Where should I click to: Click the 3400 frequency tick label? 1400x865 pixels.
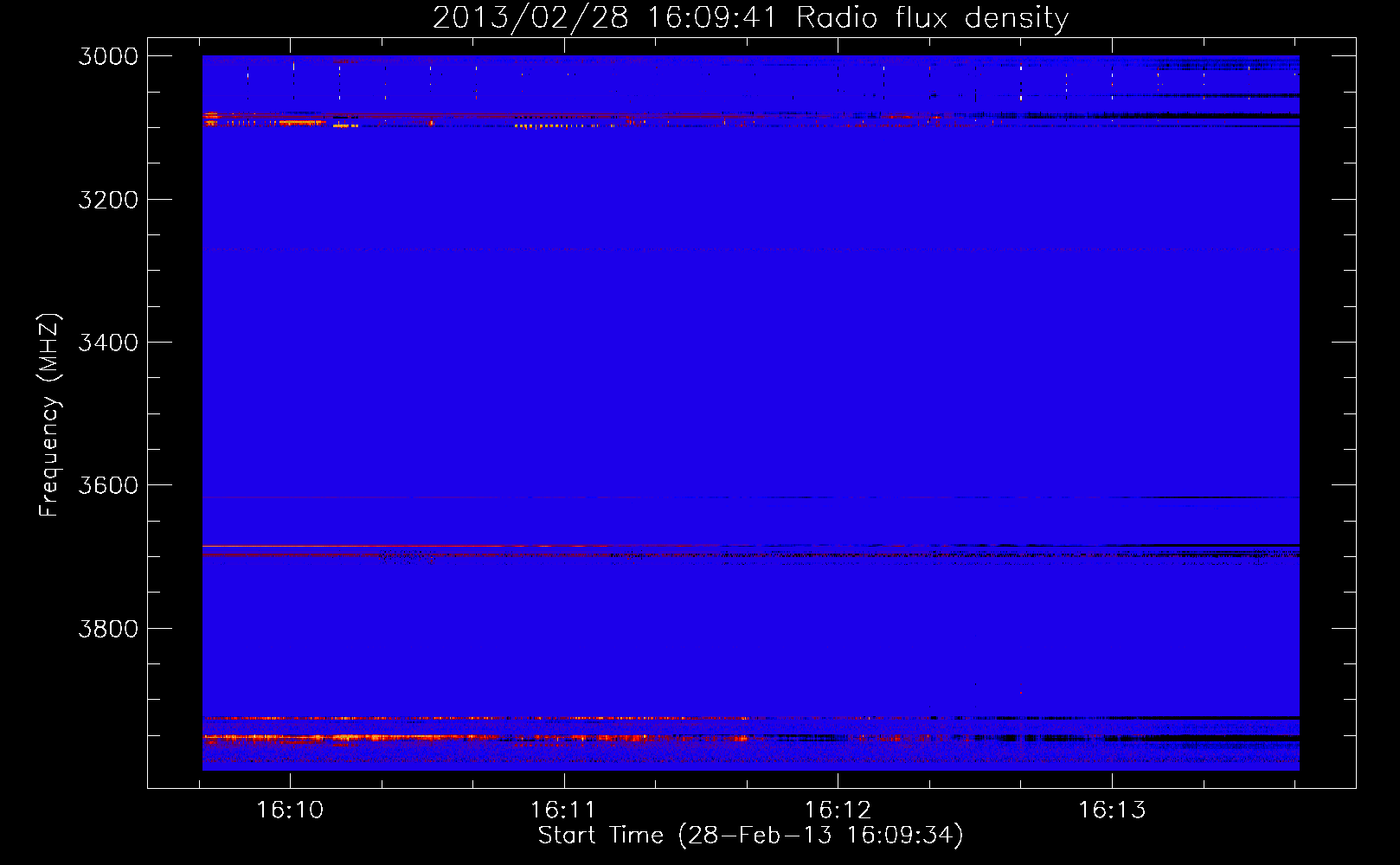point(108,343)
